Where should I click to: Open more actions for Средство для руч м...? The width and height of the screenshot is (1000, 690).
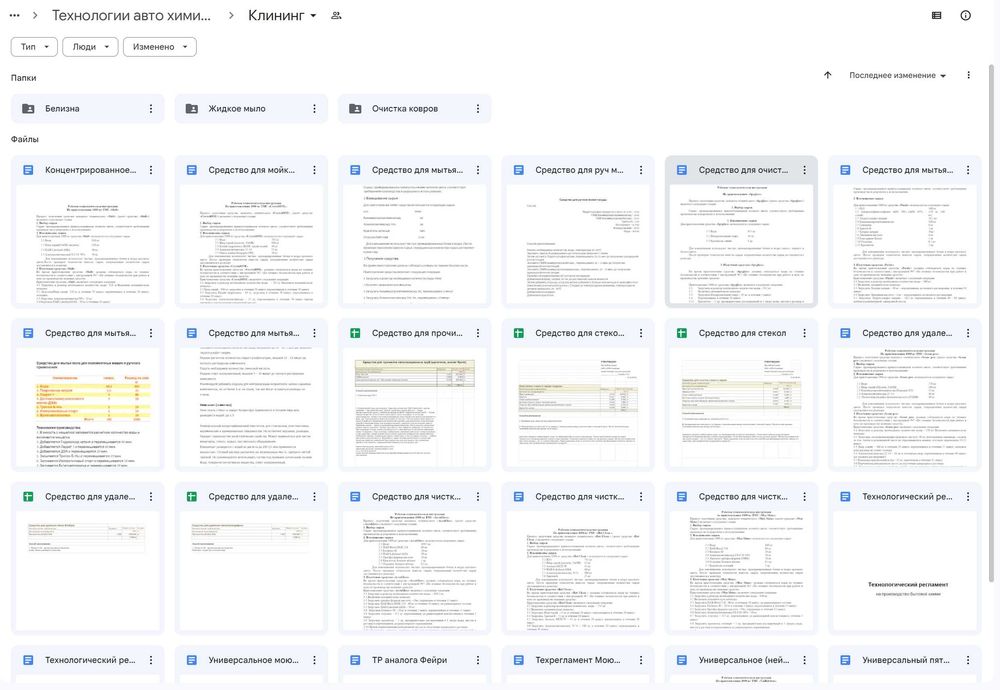(x=641, y=170)
